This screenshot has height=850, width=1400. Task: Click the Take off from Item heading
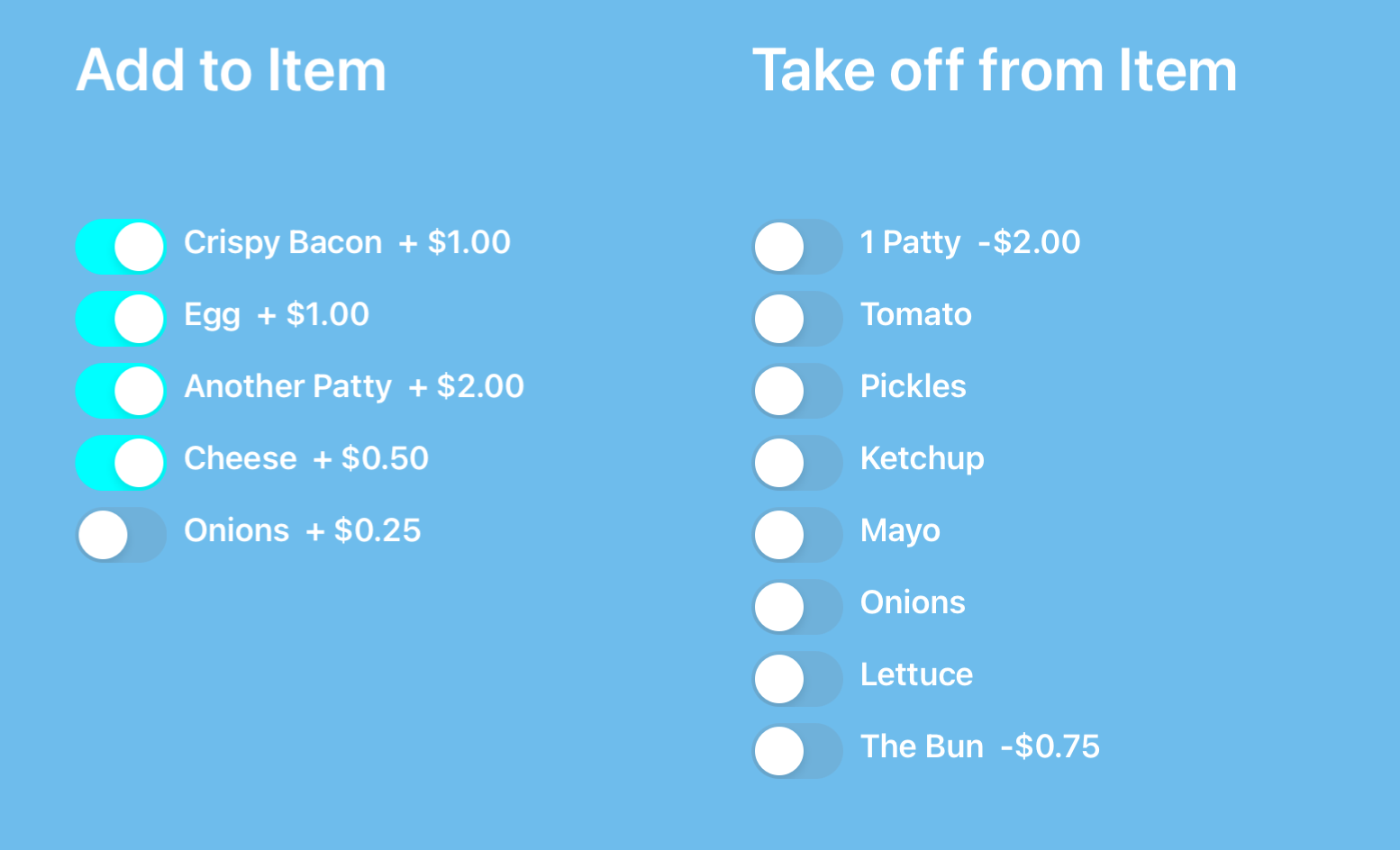pyautogui.click(x=995, y=70)
